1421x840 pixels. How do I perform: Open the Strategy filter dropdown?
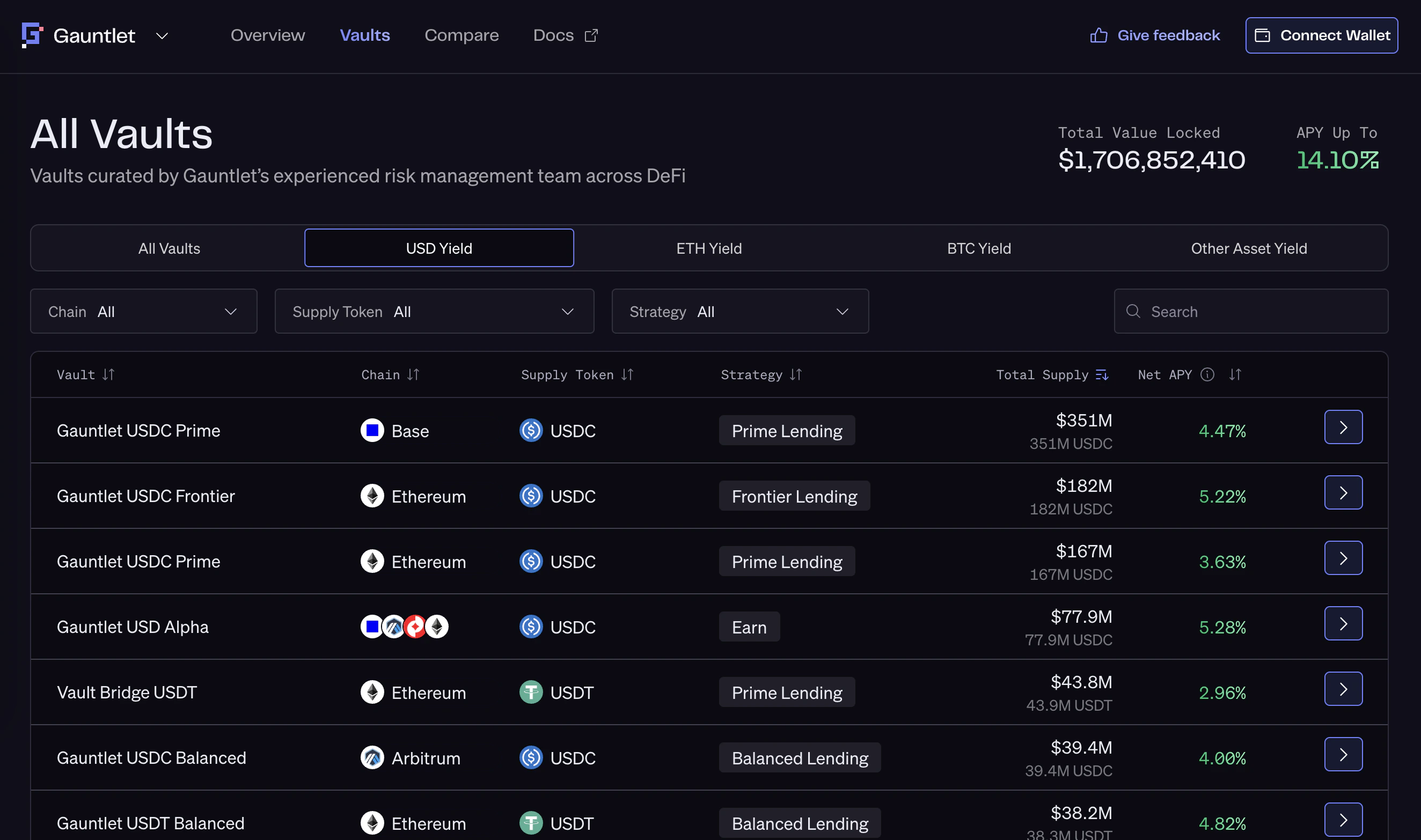(740, 311)
